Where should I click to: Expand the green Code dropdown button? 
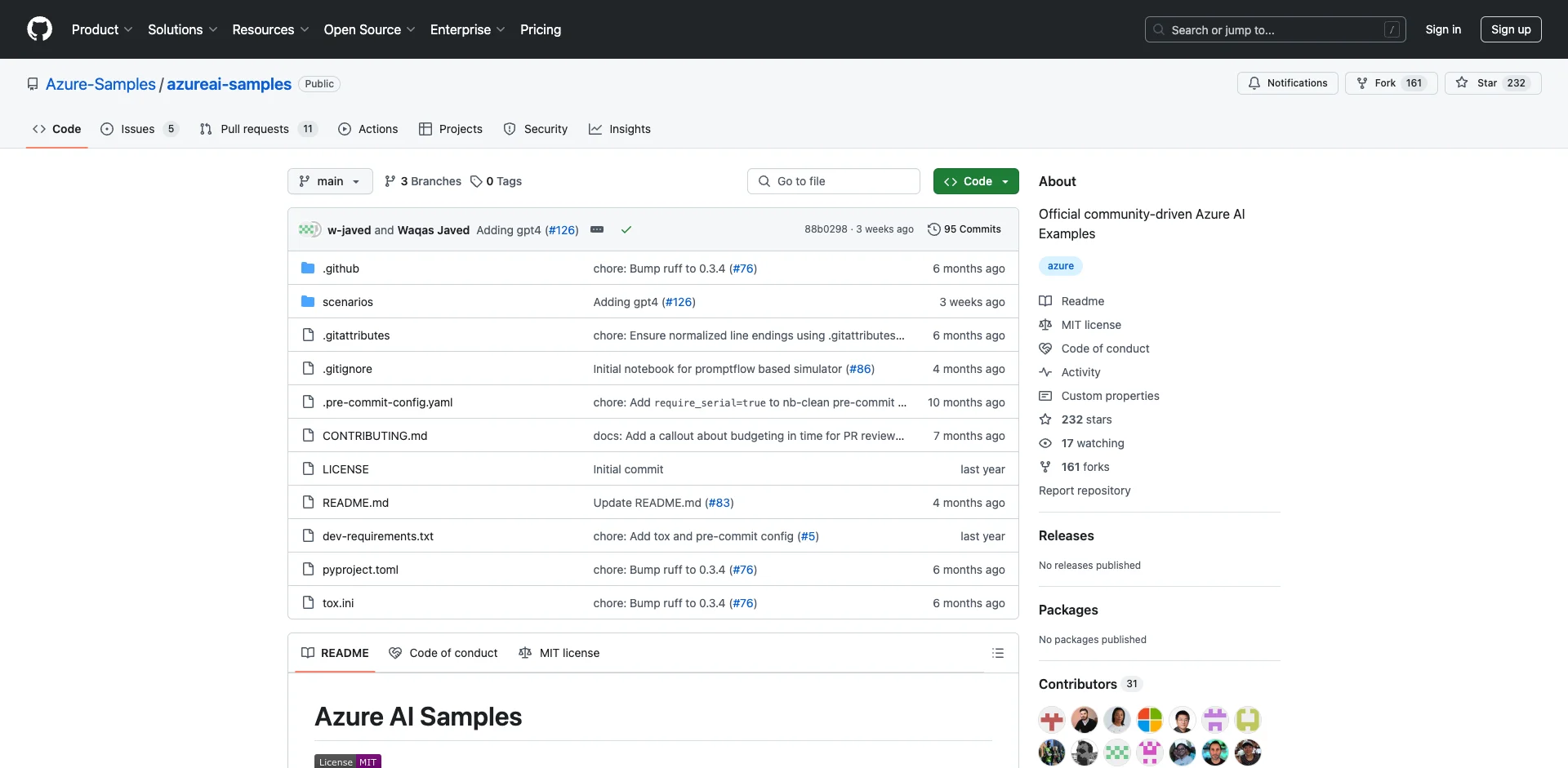point(976,181)
